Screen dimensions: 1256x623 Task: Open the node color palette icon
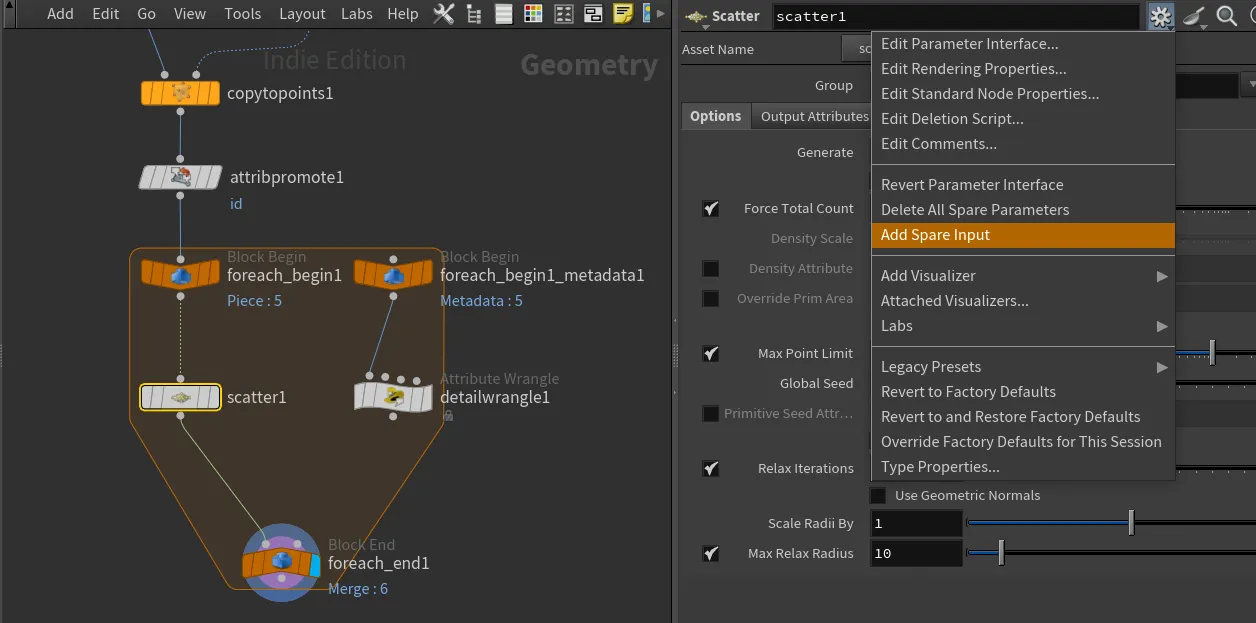[534, 14]
